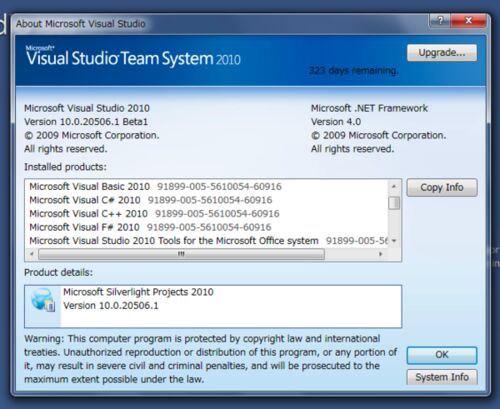
Task: Confirm the dialog with OK
Action: coord(442,355)
